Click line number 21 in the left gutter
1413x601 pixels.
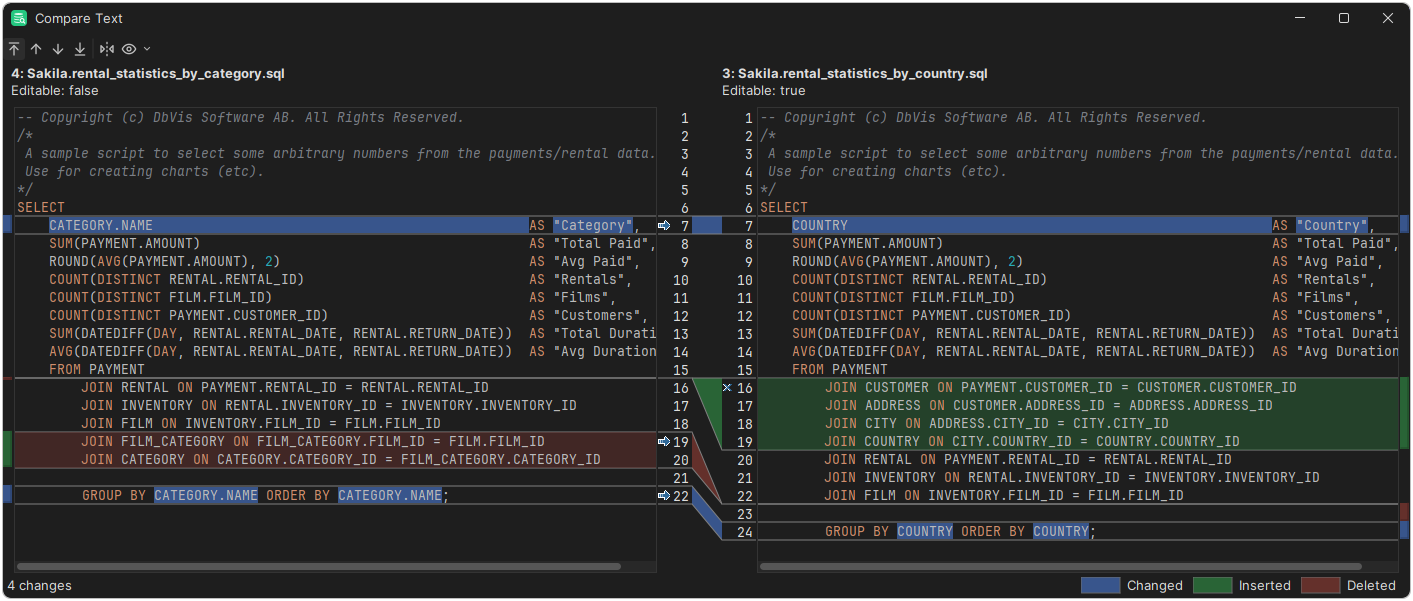coord(681,478)
